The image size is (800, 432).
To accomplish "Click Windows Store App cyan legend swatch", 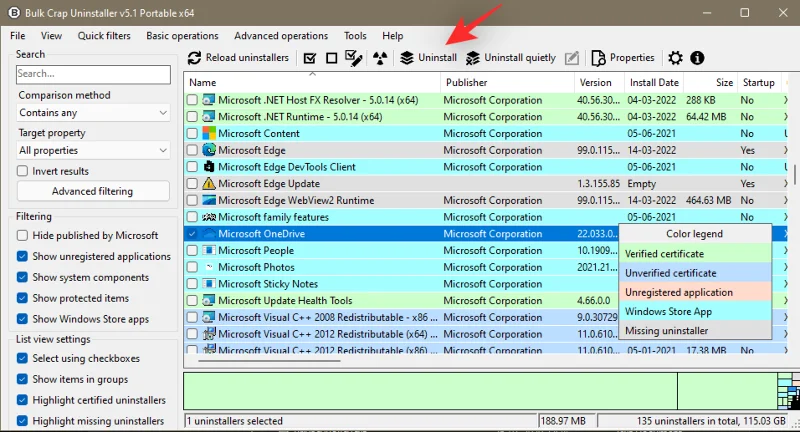I will [695, 311].
